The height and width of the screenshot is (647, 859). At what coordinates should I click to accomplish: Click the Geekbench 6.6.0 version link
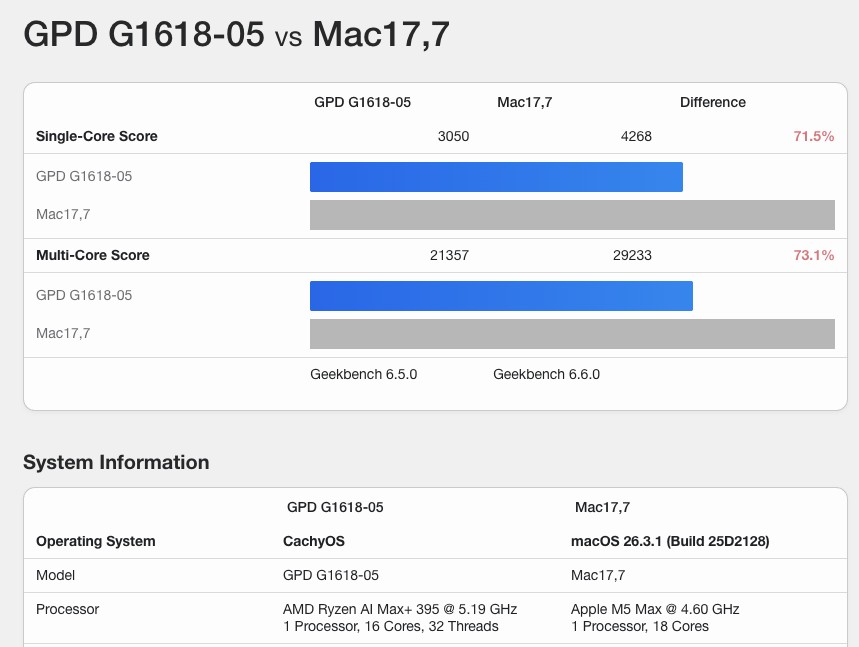point(545,374)
